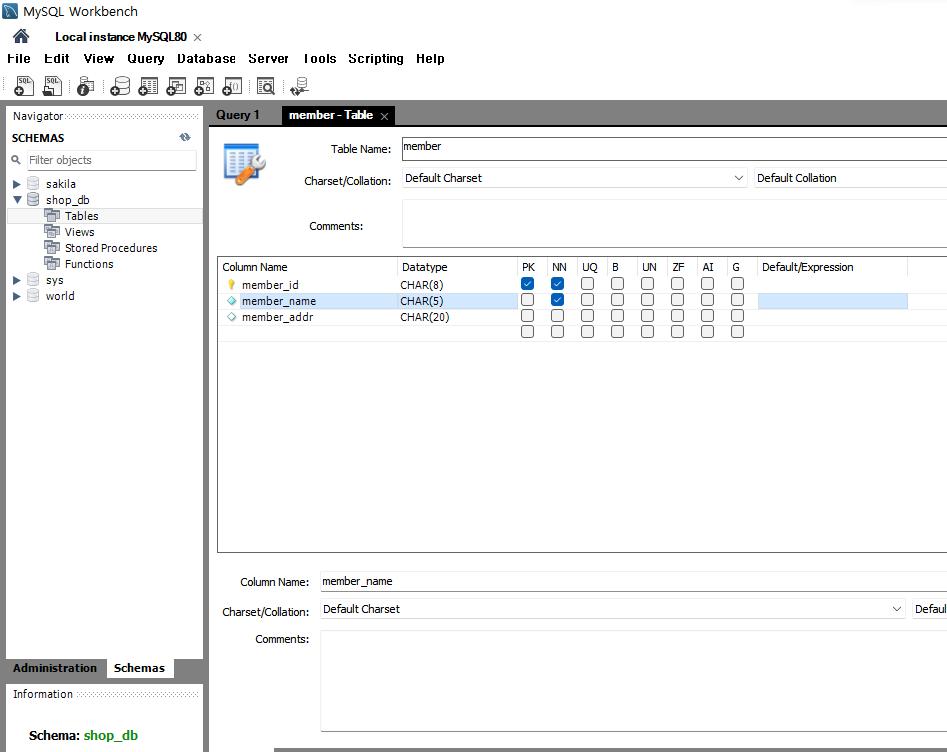947x752 pixels.
Task: Check NN for member_addr
Action: click(x=557, y=316)
